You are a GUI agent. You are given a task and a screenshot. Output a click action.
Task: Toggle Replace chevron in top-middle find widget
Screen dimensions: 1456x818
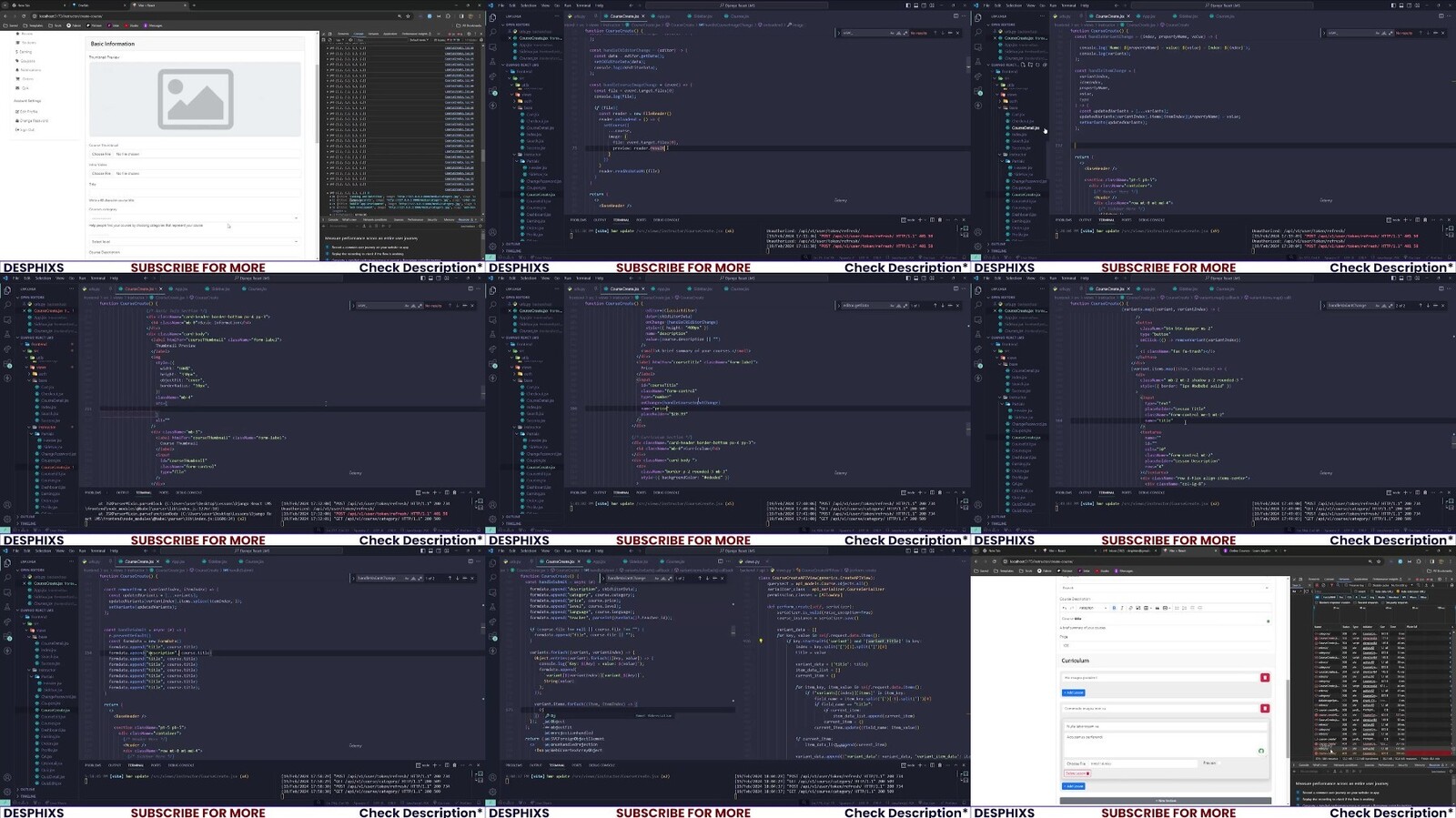tap(838, 33)
